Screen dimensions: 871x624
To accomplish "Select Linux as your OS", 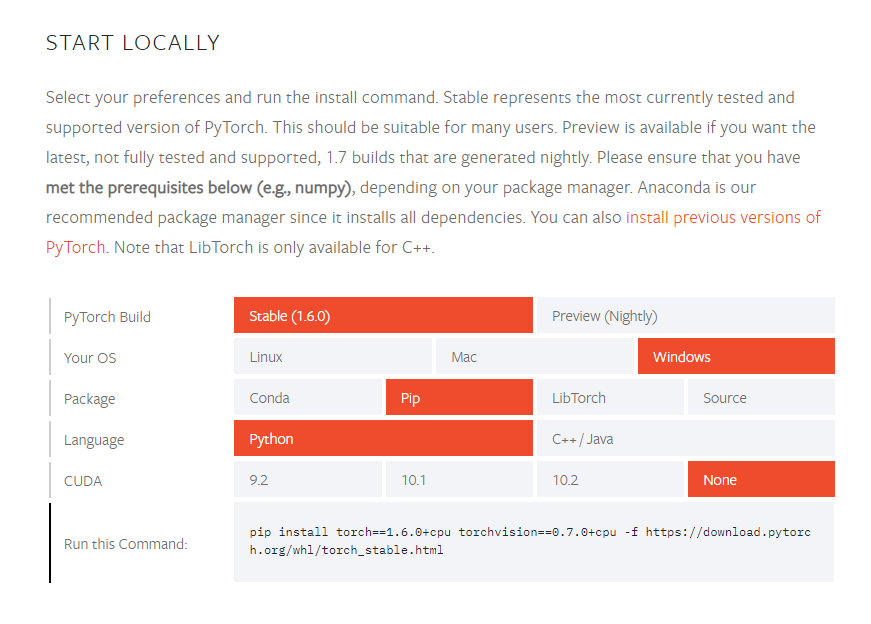I will (332, 356).
